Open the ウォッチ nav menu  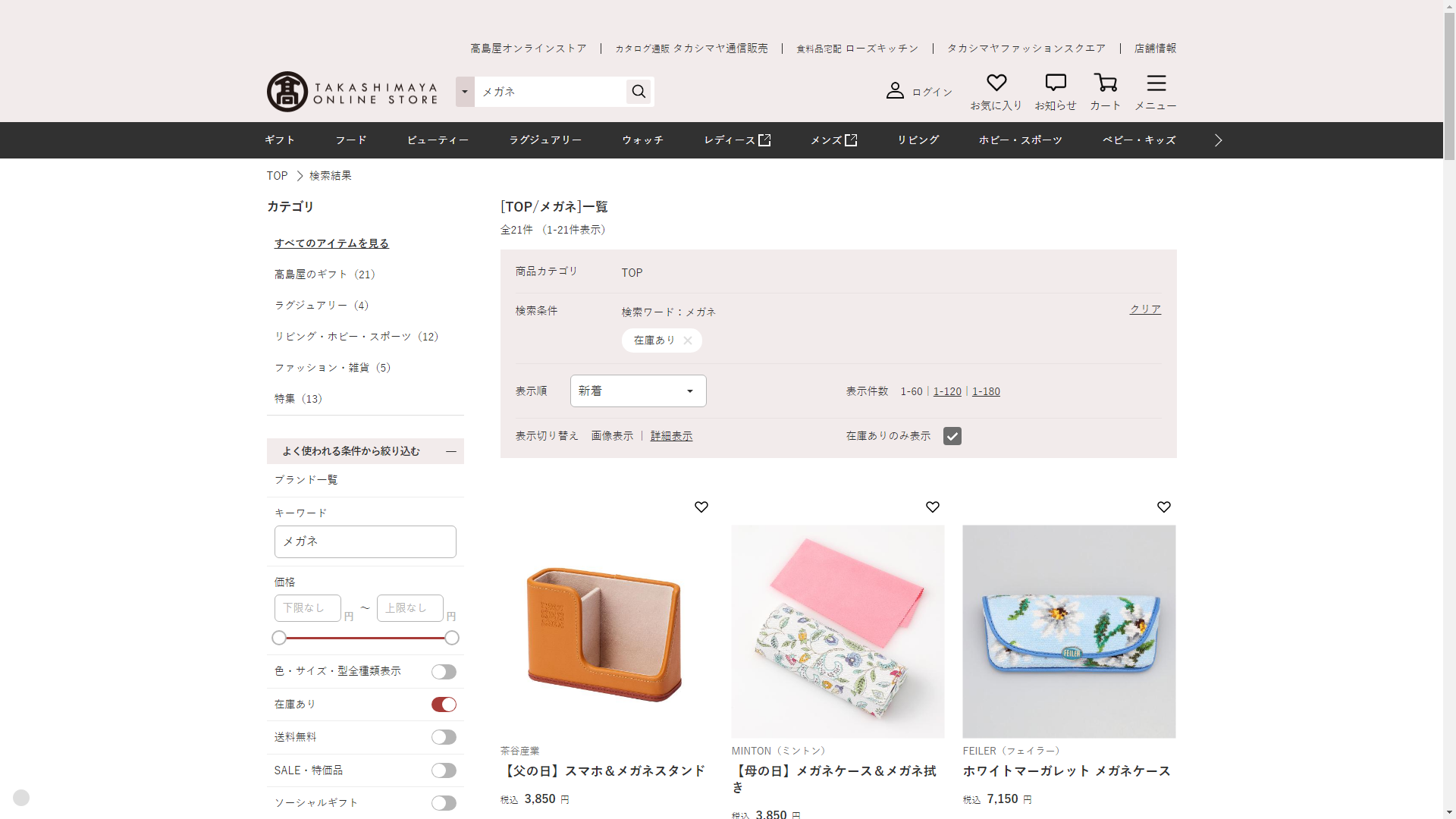pyautogui.click(x=642, y=140)
